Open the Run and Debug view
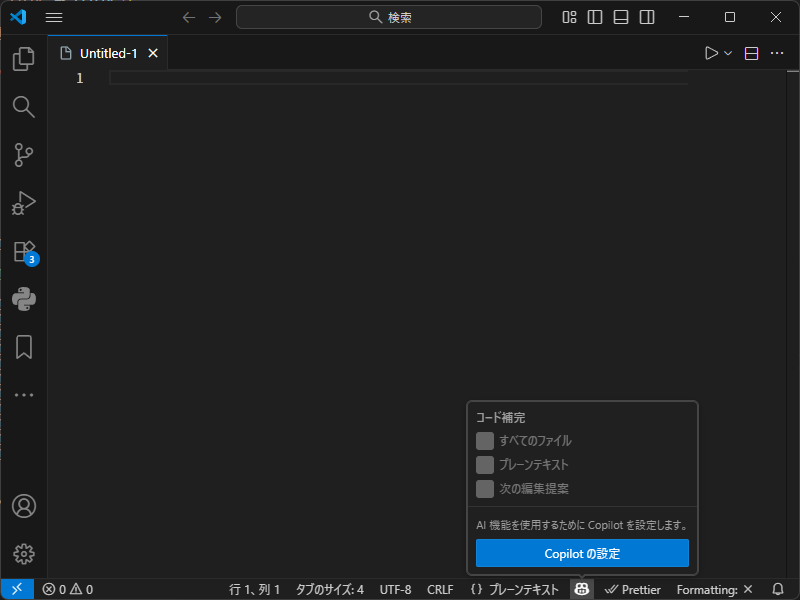This screenshot has width=800, height=600. click(x=23, y=203)
